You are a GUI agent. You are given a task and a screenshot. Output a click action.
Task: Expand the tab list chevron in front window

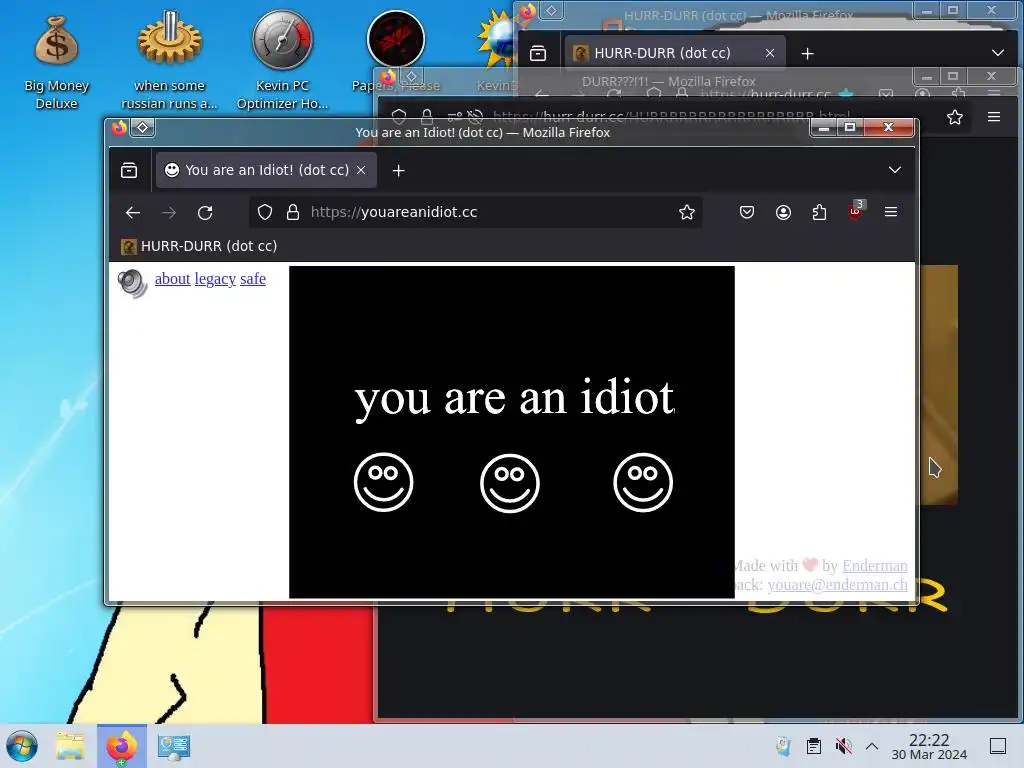coord(895,170)
